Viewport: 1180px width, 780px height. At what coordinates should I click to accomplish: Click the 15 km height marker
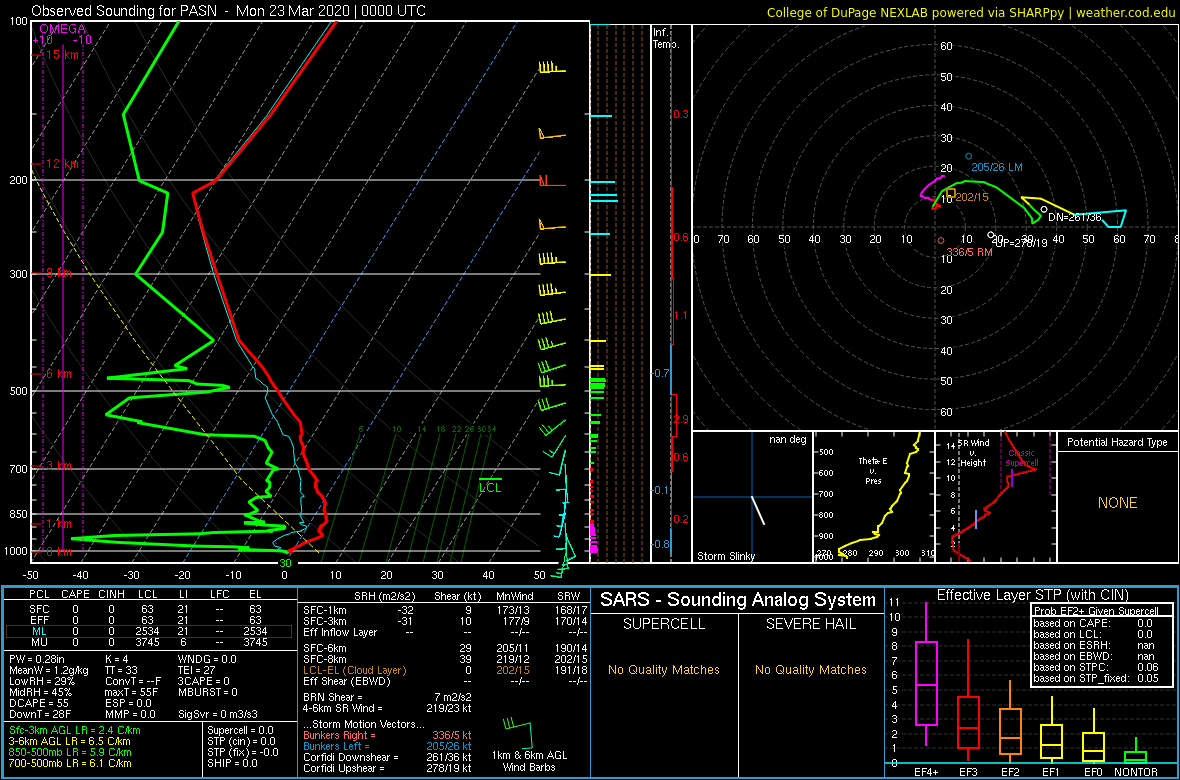click(x=63, y=55)
